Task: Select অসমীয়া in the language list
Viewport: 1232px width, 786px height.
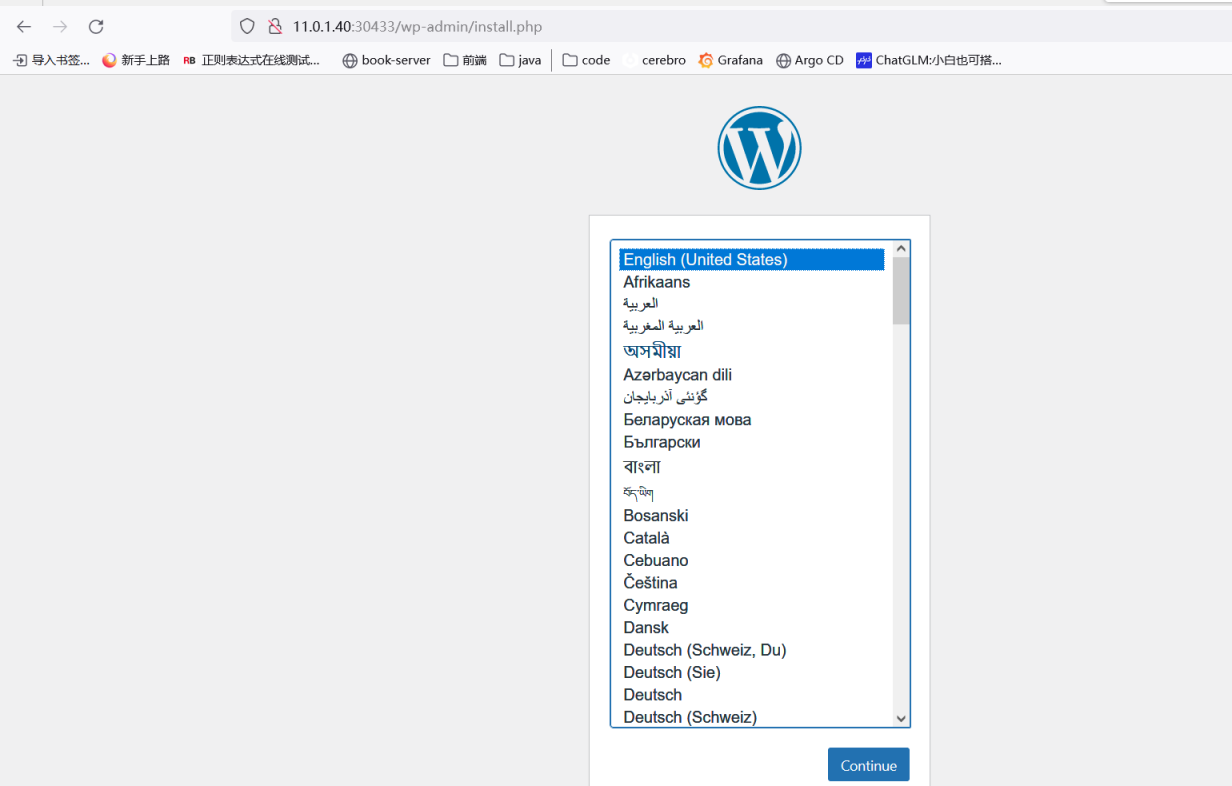Action: 752,351
